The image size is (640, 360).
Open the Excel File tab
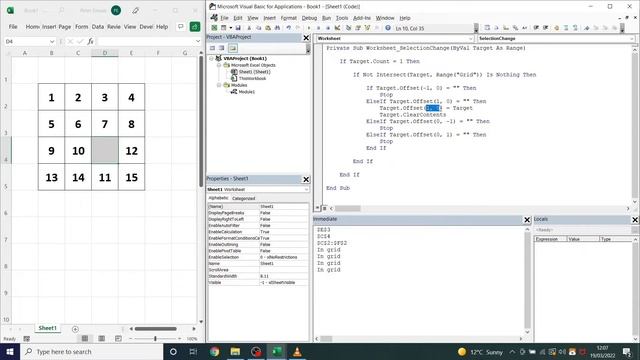click(13, 27)
